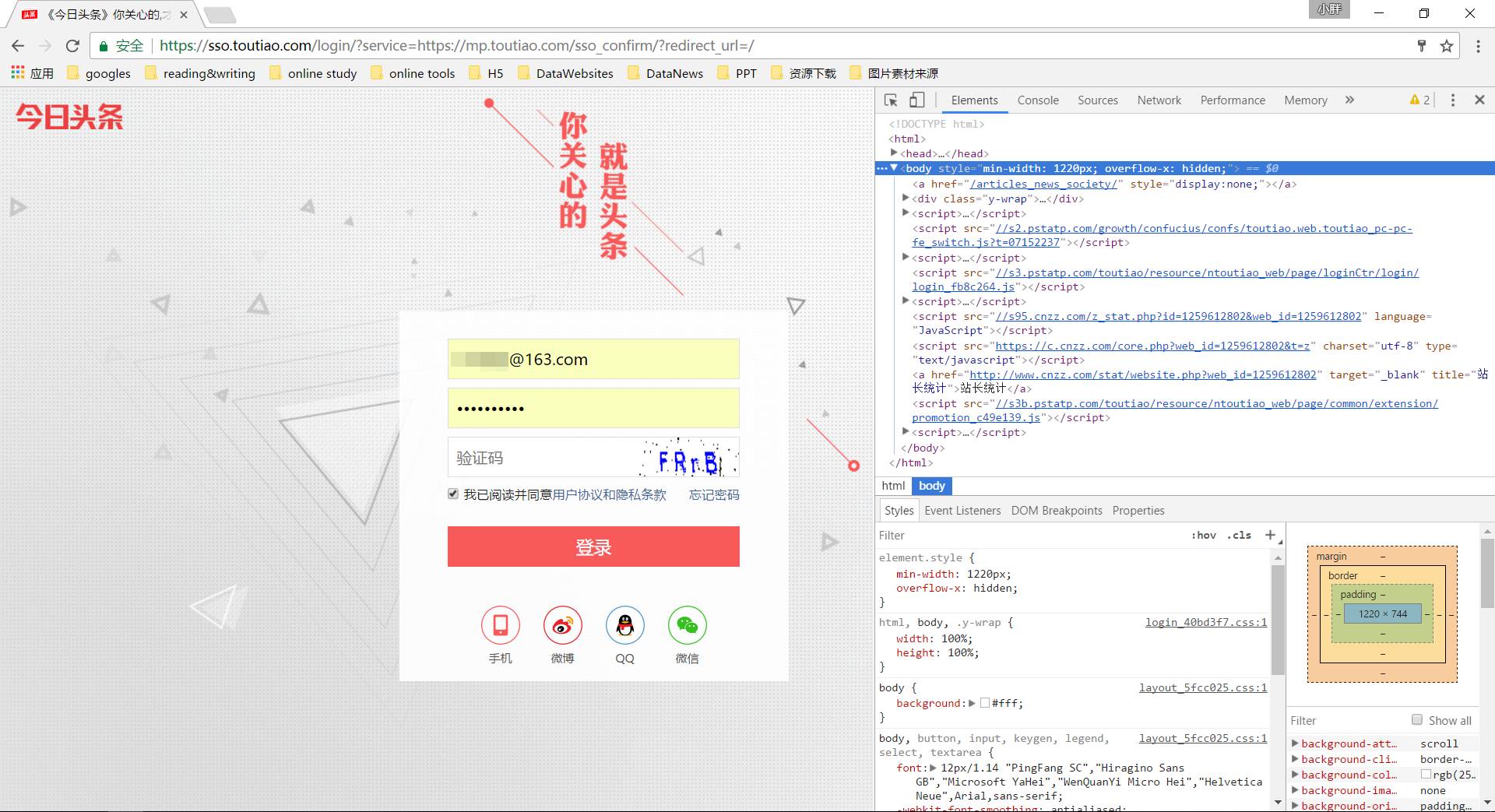Viewport: 1495px width, 812px height.
Task: Click the Weibo login icon
Action: click(562, 625)
